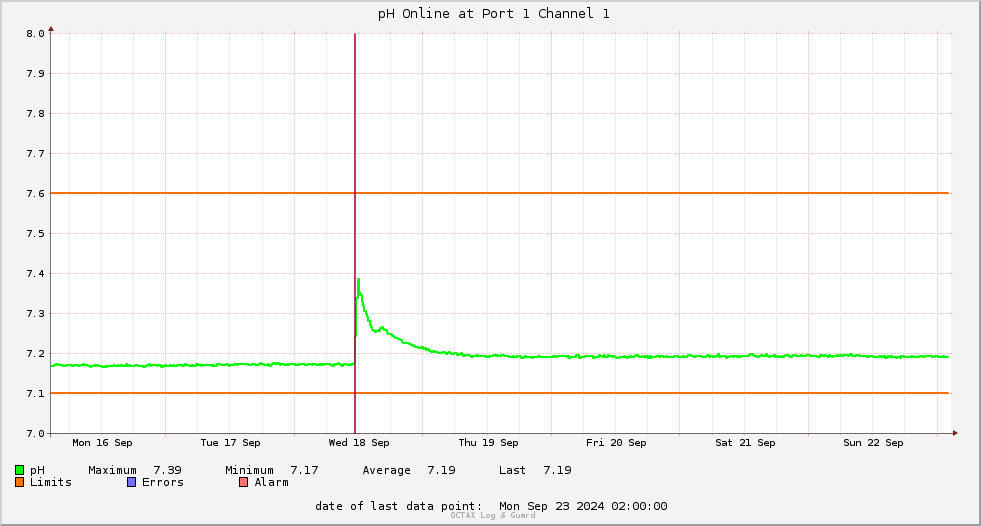Click the 'Wed 18 Sep' x-axis label
Viewport: 981px width, 526px height.
(358, 443)
